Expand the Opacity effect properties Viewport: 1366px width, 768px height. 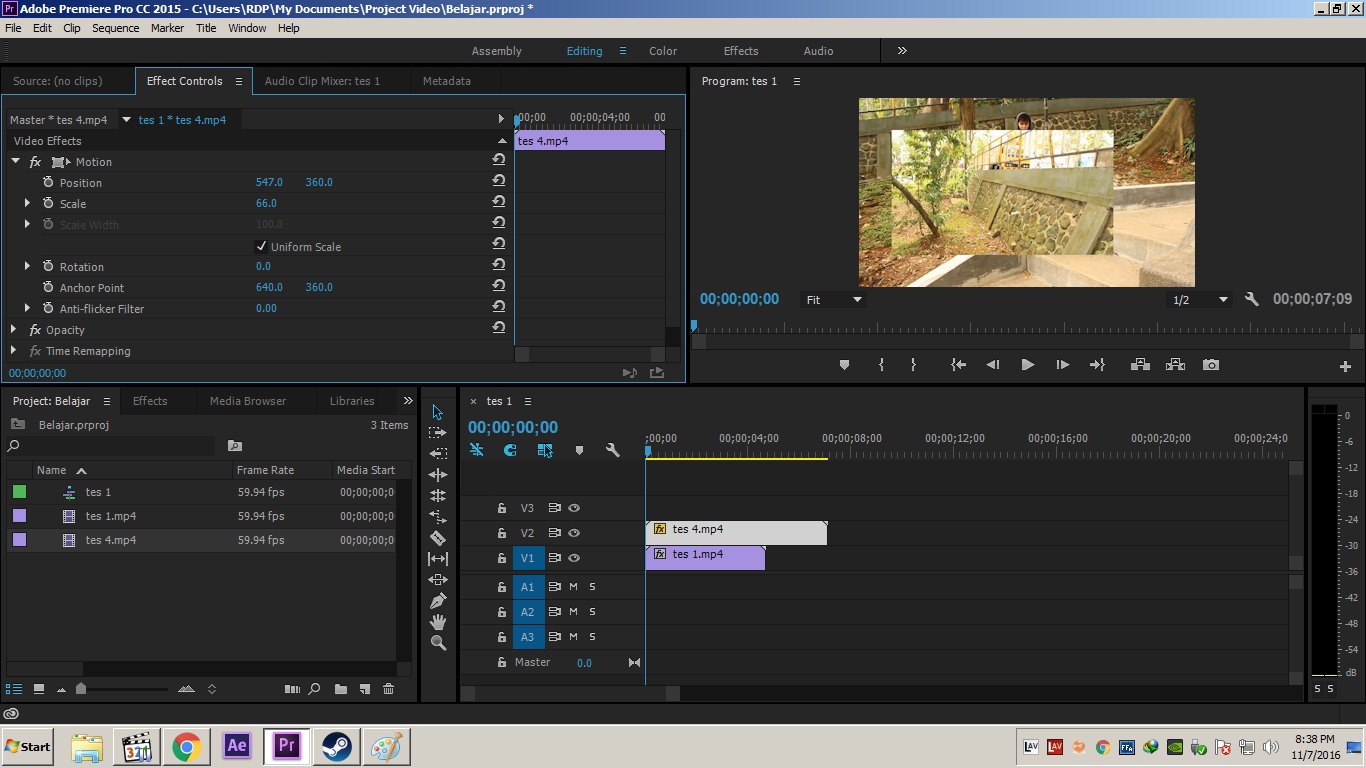[14, 329]
